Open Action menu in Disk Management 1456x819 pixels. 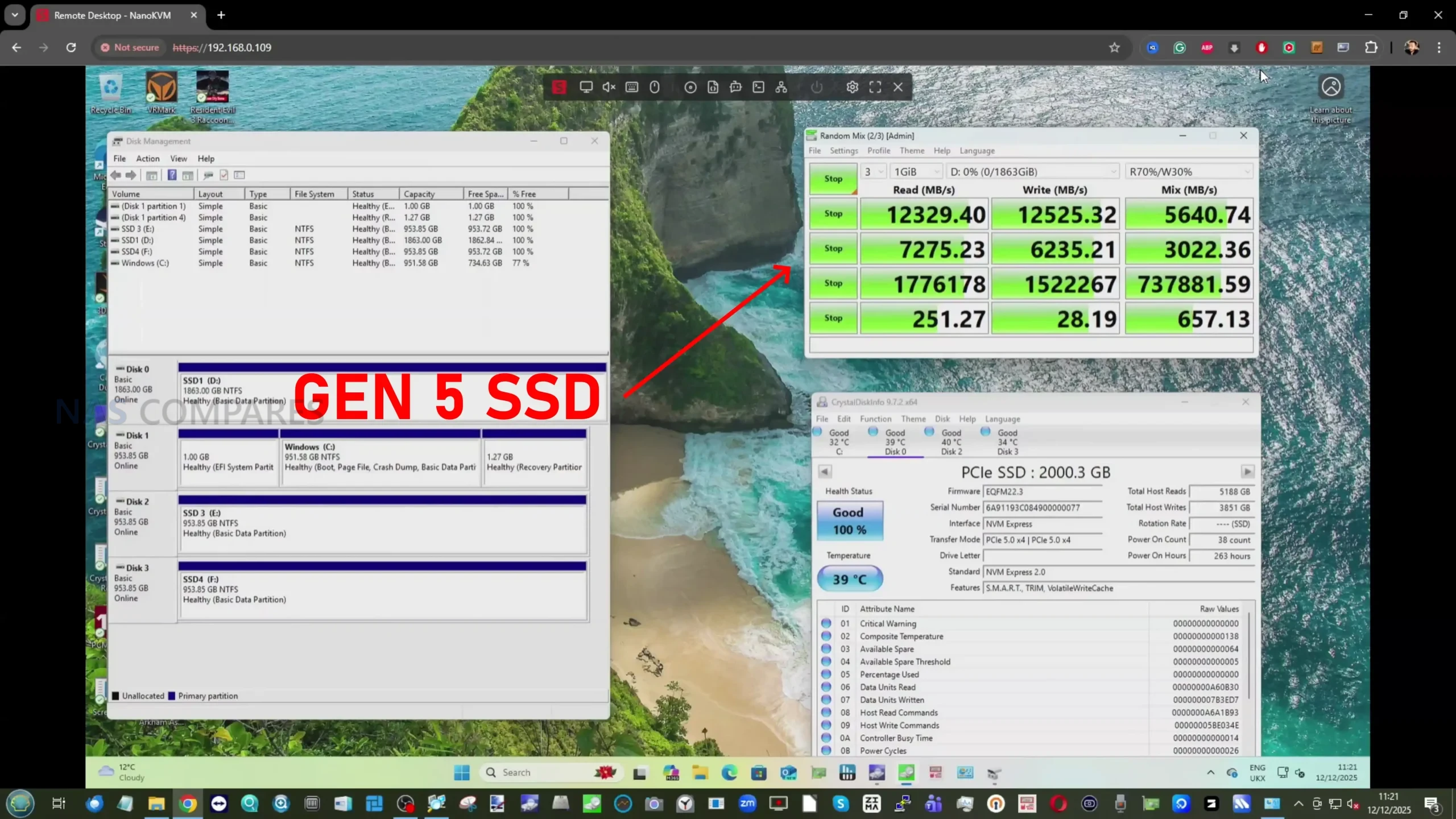147,159
